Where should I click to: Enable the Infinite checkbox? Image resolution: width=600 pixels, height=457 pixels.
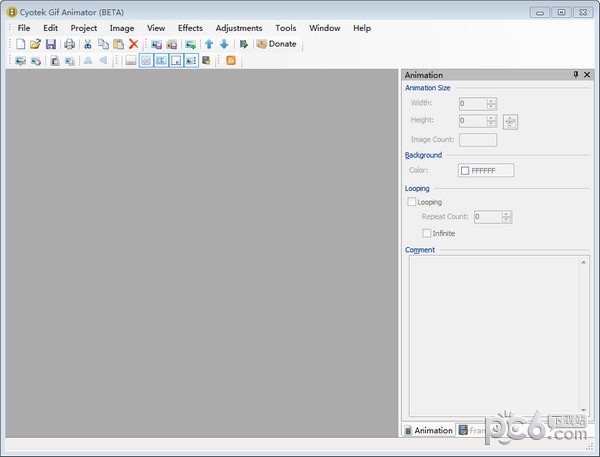(x=427, y=233)
